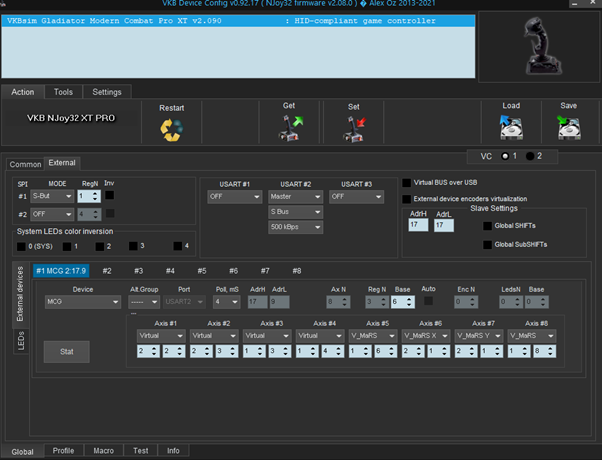Image resolution: width=602 pixels, height=460 pixels.
Task: Switch to the Test bottom tab
Action: click(141, 450)
